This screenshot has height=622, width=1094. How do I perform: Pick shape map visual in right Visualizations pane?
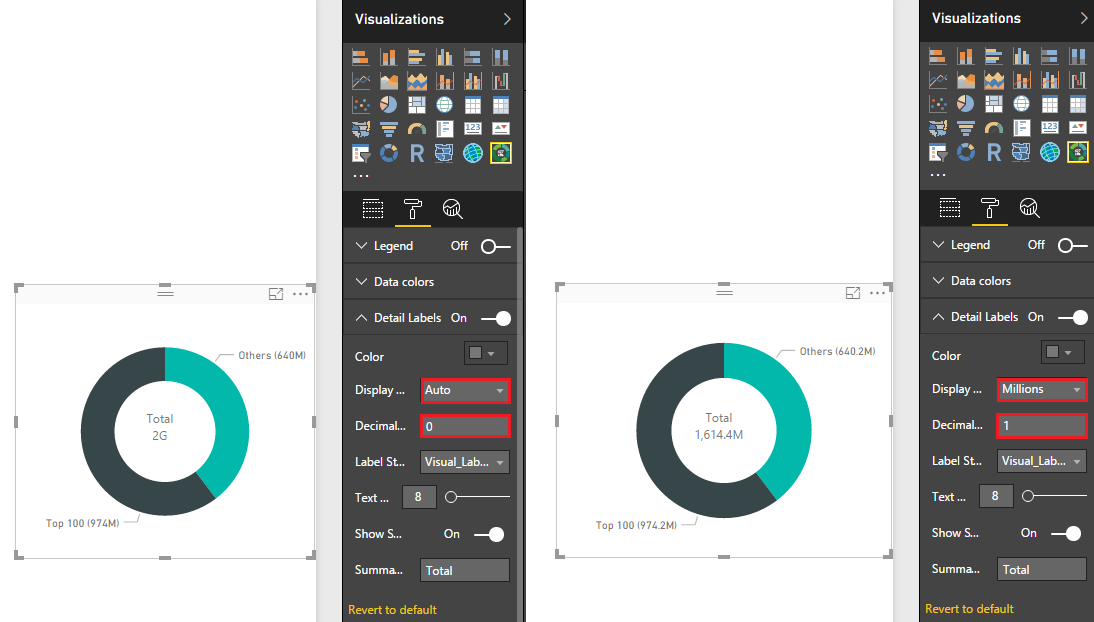(x=1021, y=151)
